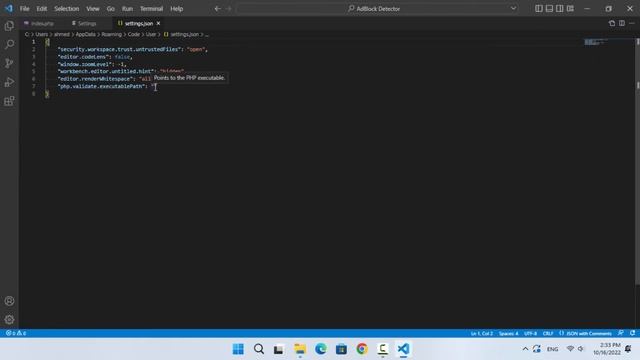
Task: Expand the Roaming breadcrumb
Action: point(112,34)
